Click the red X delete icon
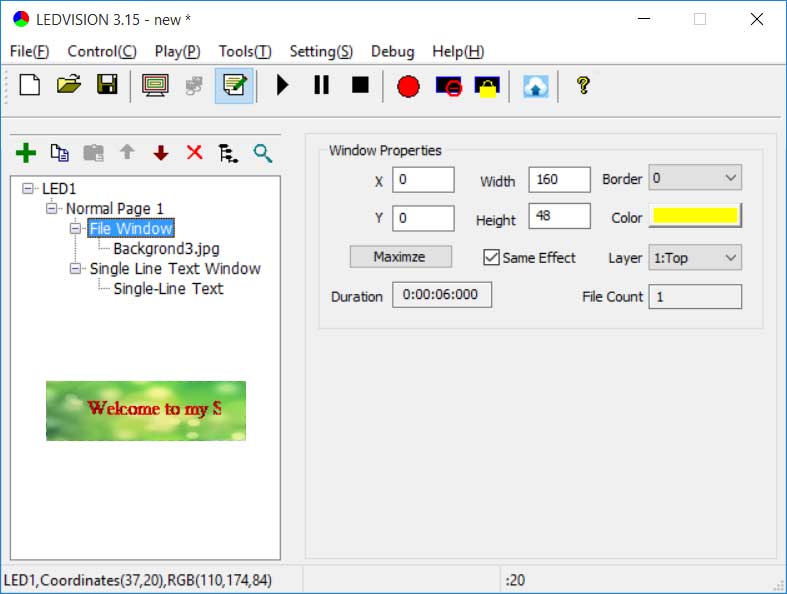787x594 pixels. 195,153
